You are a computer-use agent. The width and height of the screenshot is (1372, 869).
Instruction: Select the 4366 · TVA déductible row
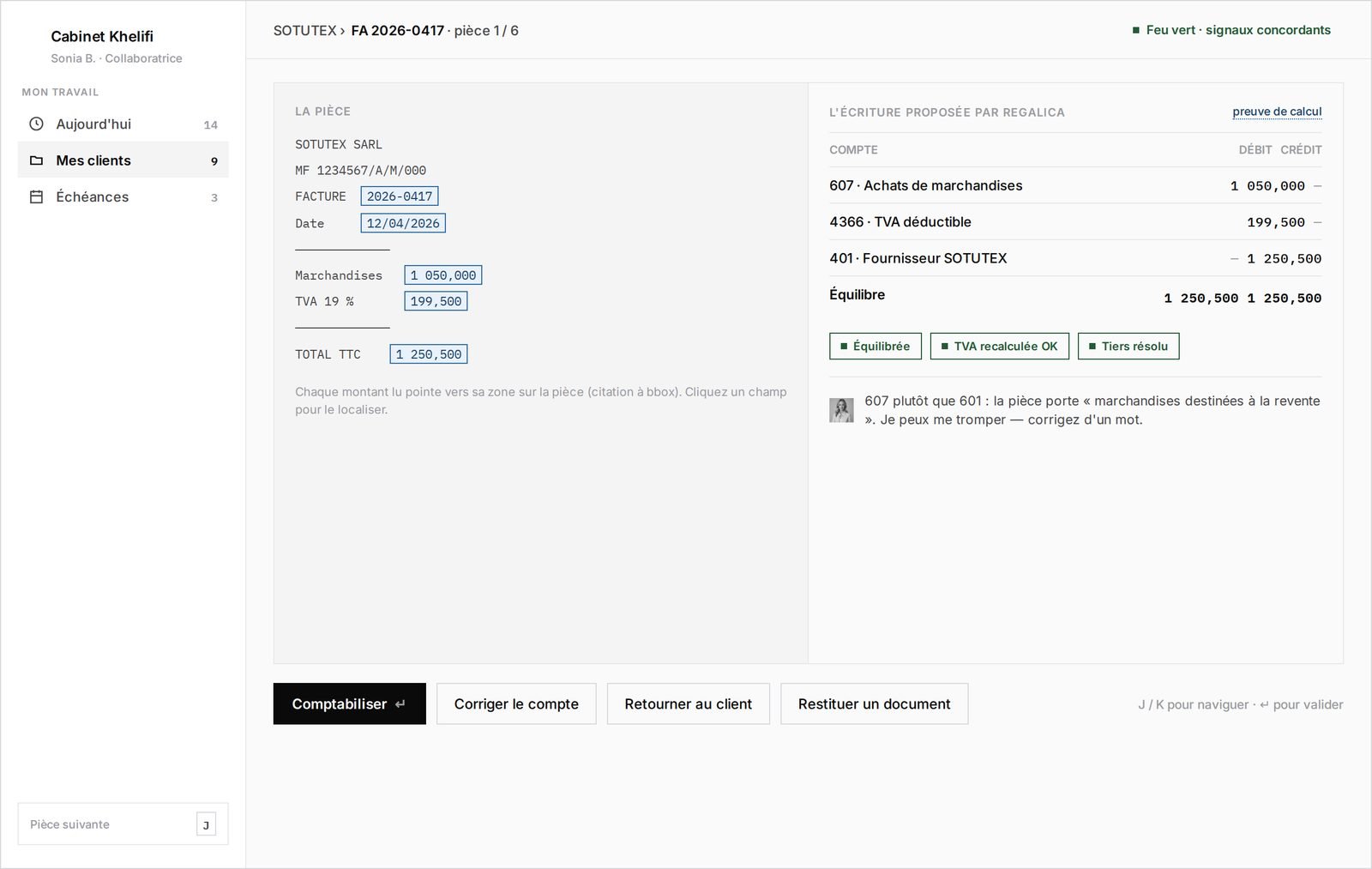tap(1075, 221)
